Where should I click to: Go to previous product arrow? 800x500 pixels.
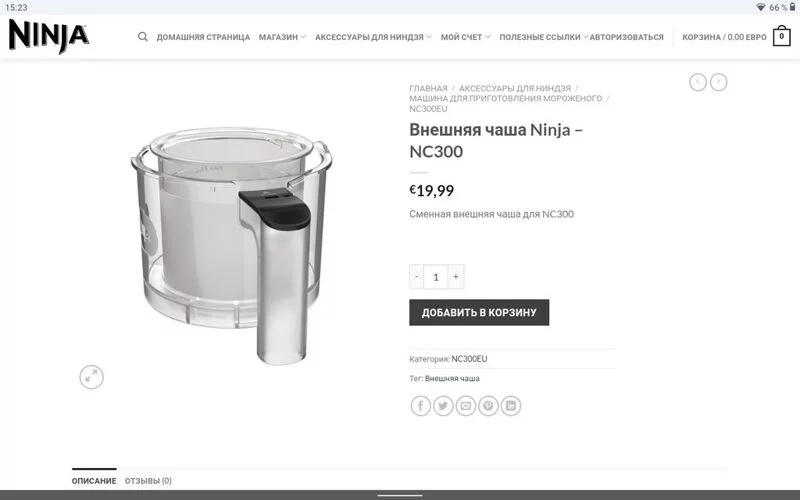tap(697, 82)
